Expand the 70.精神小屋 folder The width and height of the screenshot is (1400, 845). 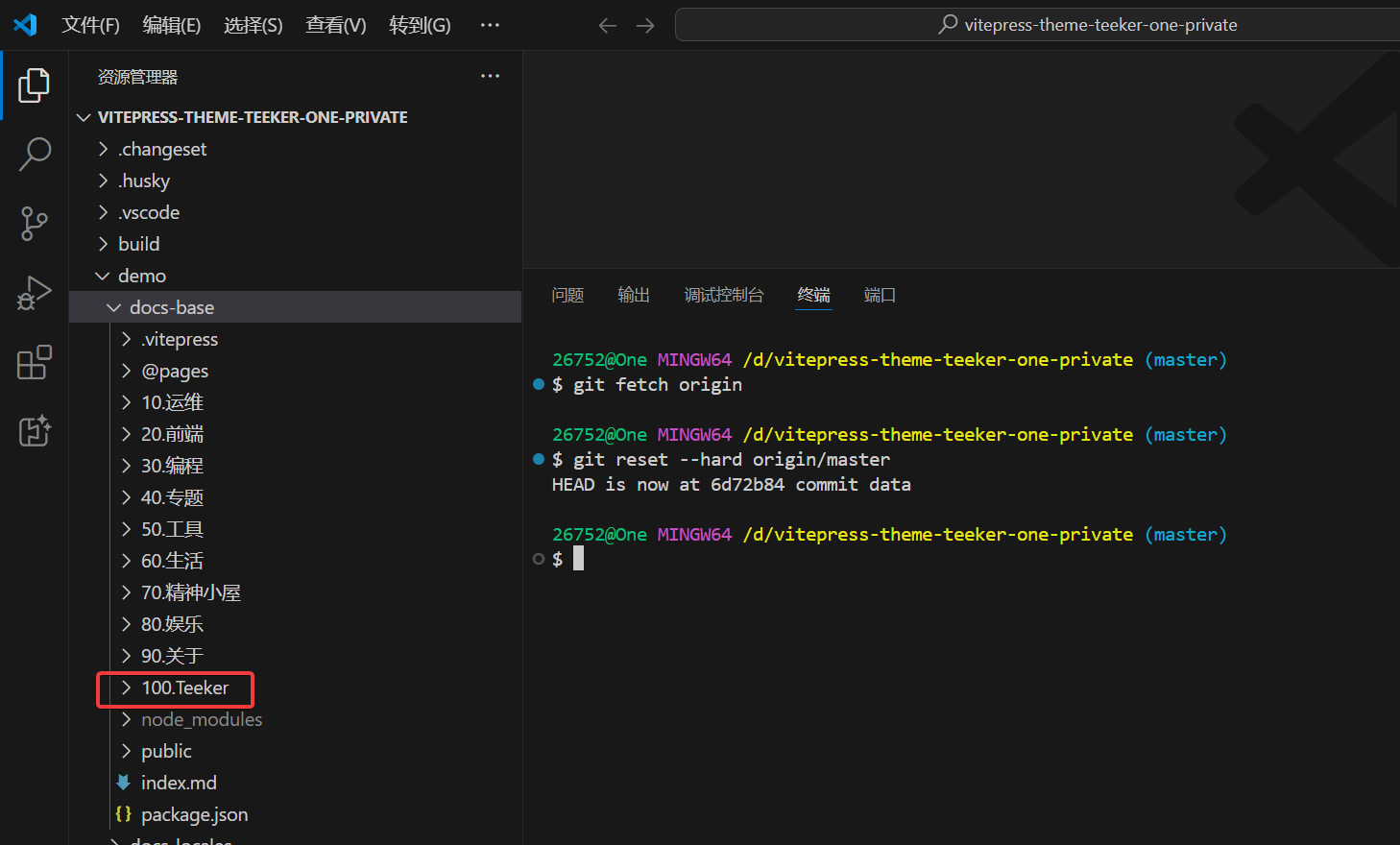296,592
